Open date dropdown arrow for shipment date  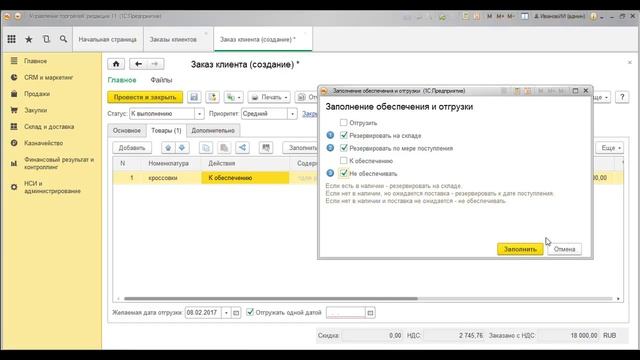click(x=227, y=313)
